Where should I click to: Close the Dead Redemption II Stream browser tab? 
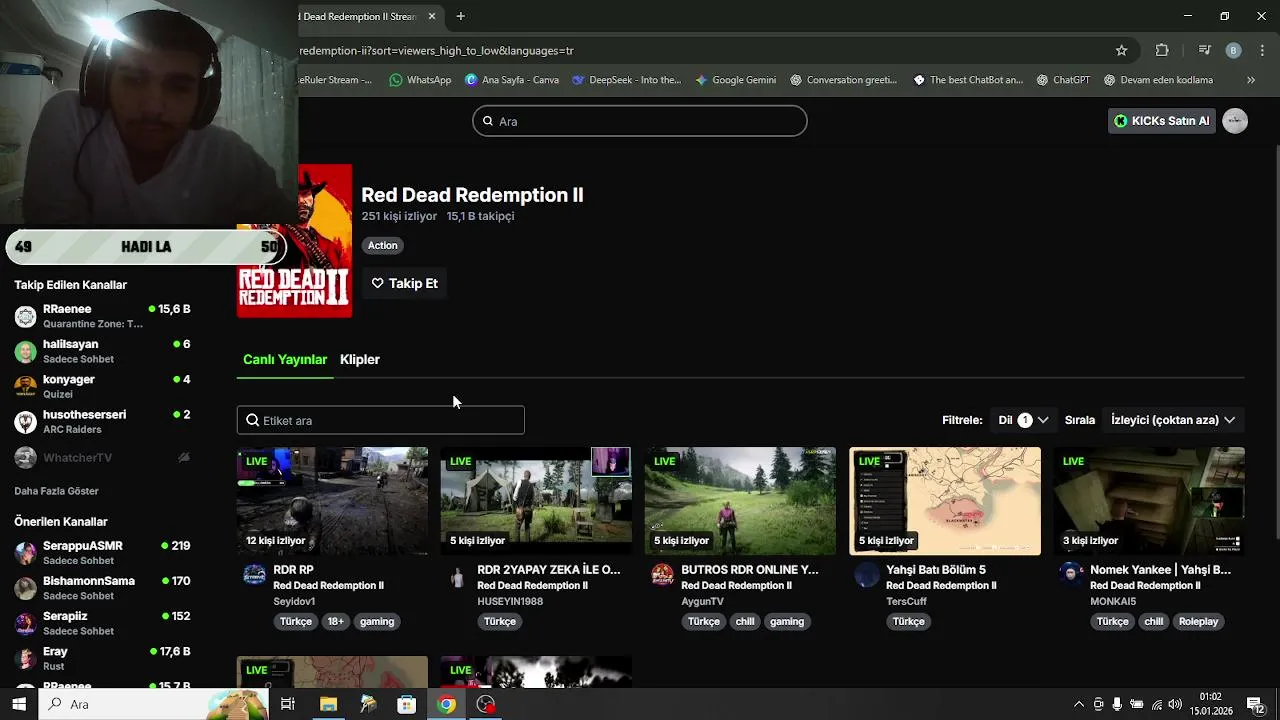click(432, 16)
